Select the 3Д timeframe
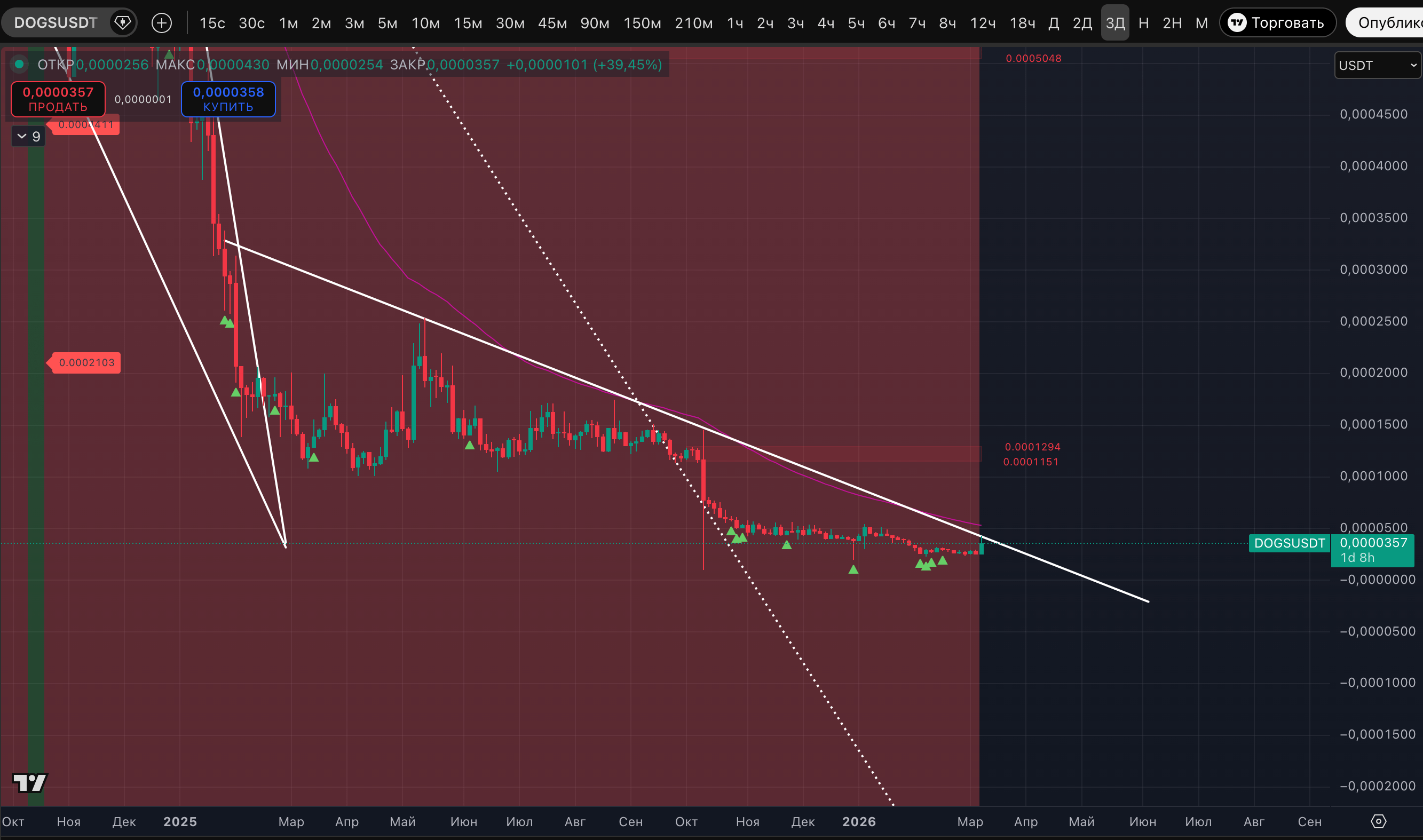This screenshot has width=1423, height=840. coord(1114,22)
